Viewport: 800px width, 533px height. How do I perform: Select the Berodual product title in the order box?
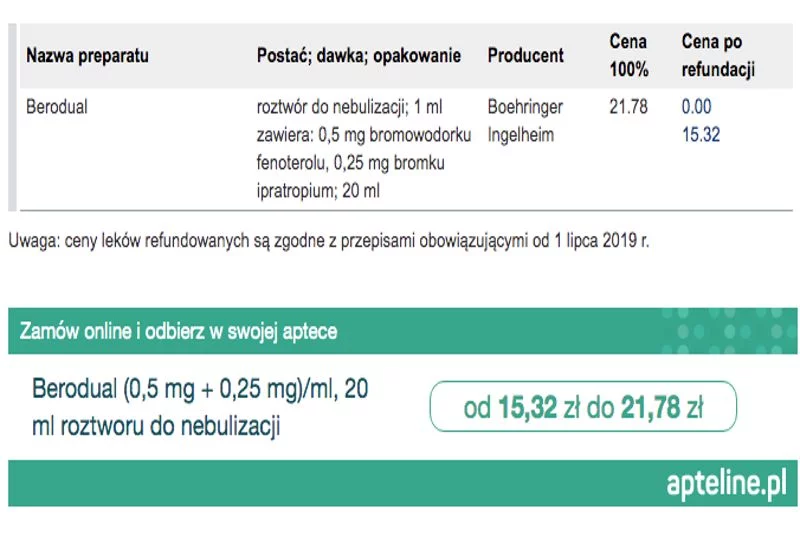tap(200, 407)
